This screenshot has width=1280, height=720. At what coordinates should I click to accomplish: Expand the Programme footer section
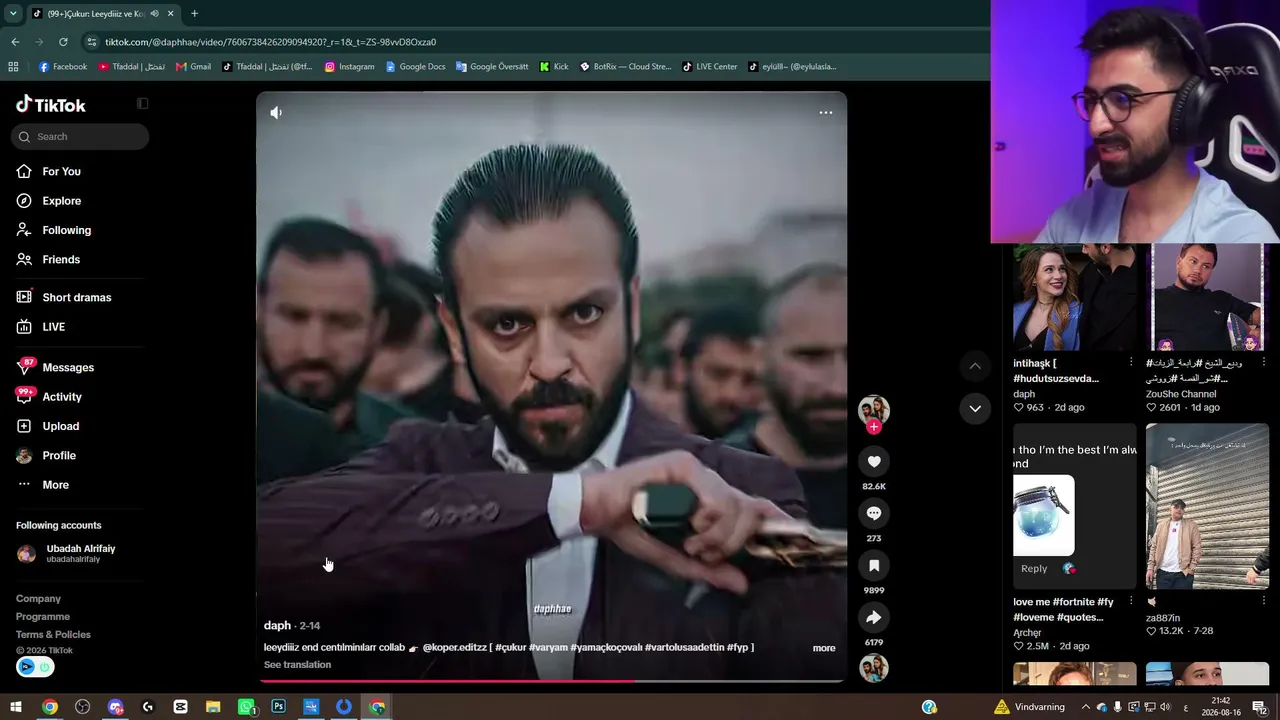pyautogui.click(x=43, y=617)
